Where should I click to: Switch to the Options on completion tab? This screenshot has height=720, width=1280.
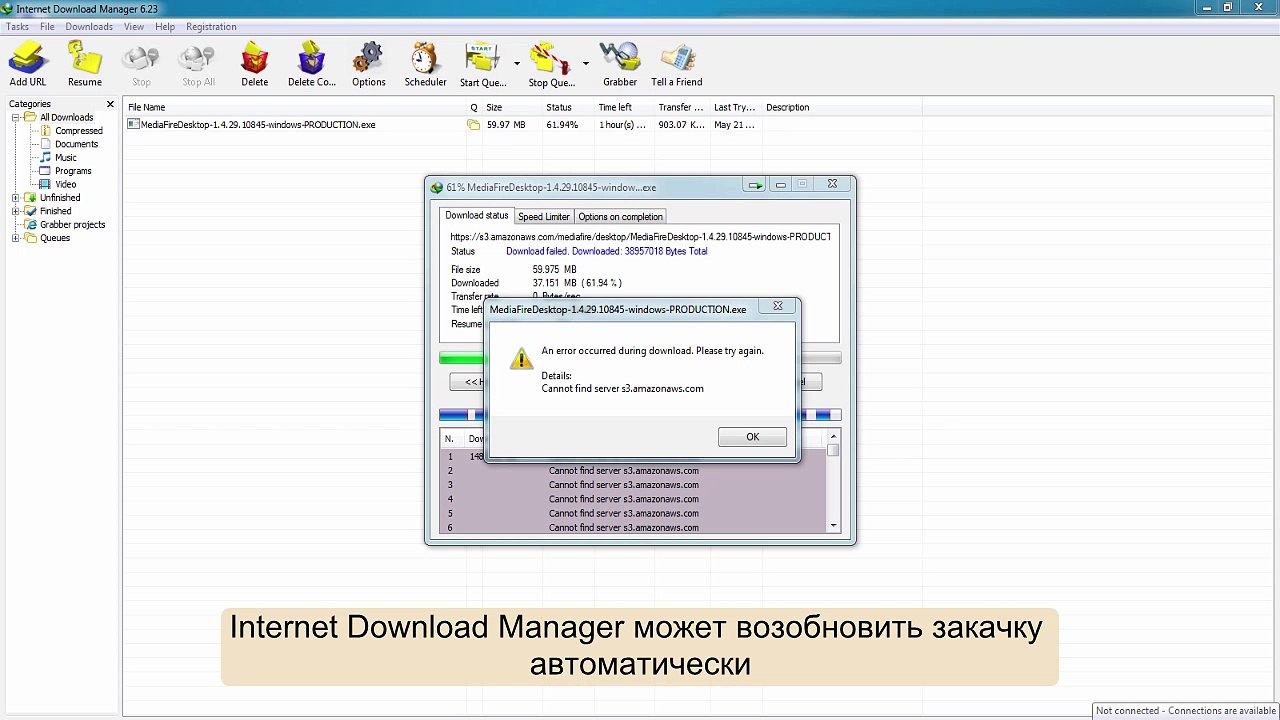pyautogui.click(x=620, y=217)
